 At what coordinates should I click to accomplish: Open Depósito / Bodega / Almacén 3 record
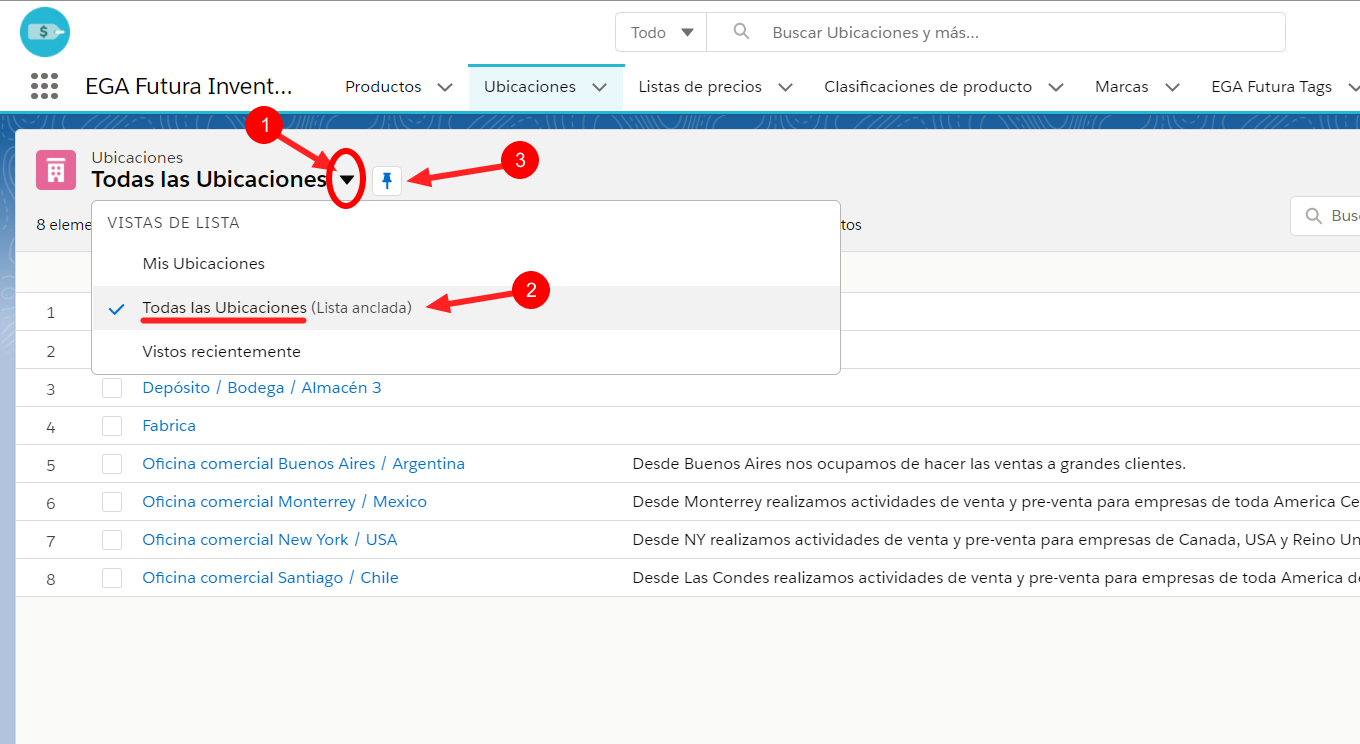pyautogui.click(x=262, y=388)
